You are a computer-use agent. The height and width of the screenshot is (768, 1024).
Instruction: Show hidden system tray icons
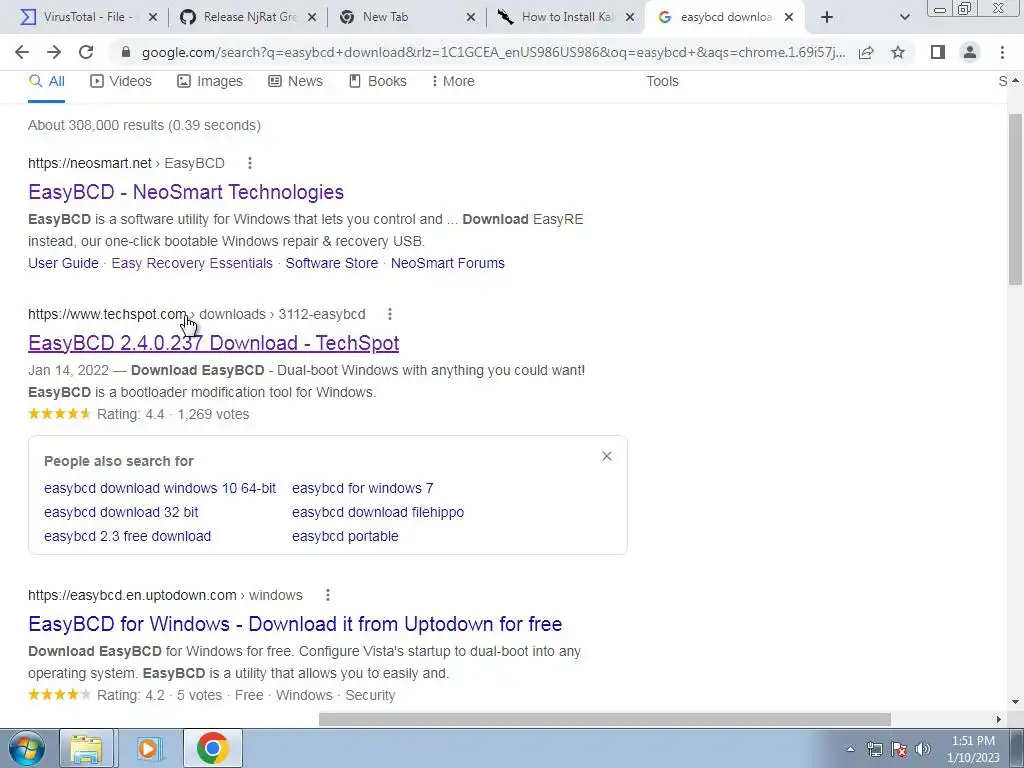click(850, 749)
